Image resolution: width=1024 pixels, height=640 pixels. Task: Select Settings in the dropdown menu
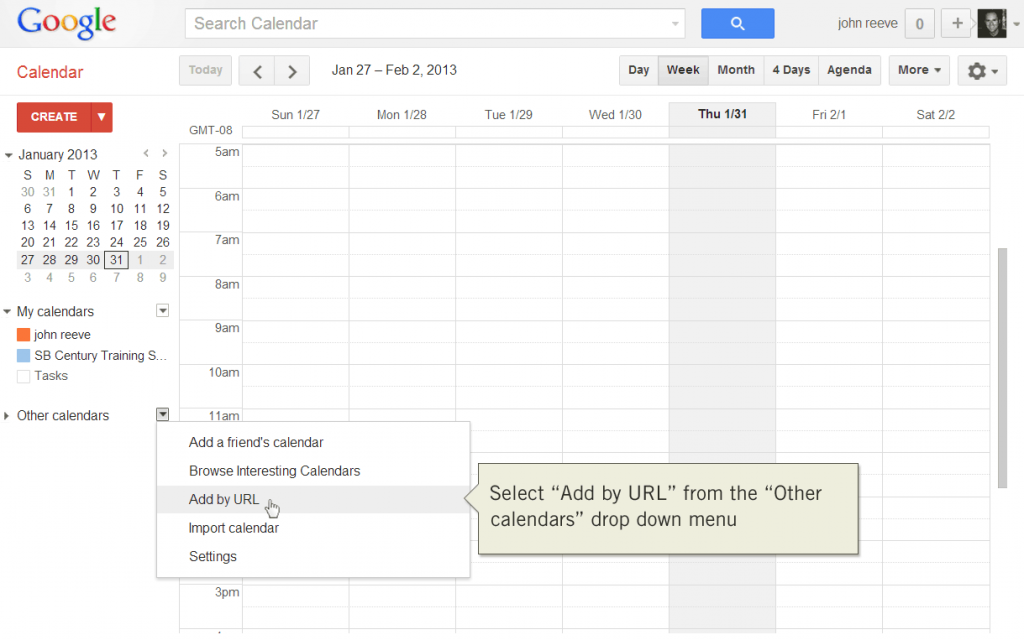(x=313, y=556)
